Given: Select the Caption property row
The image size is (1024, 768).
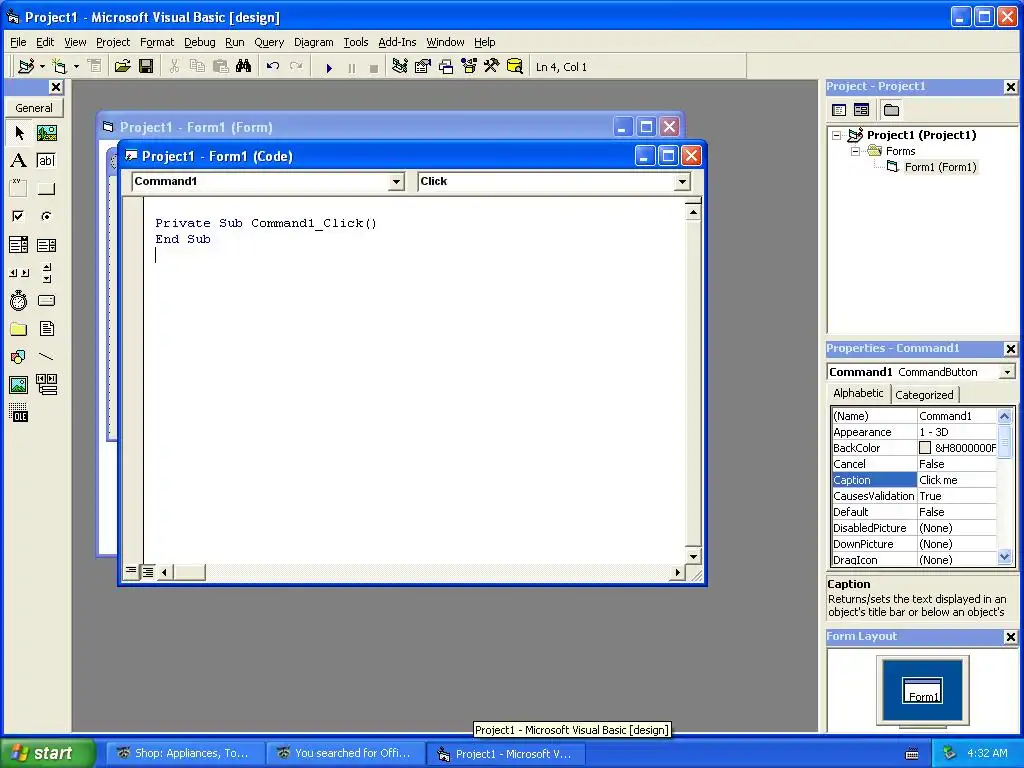Looking at the screenshot, I should (914, 480).
